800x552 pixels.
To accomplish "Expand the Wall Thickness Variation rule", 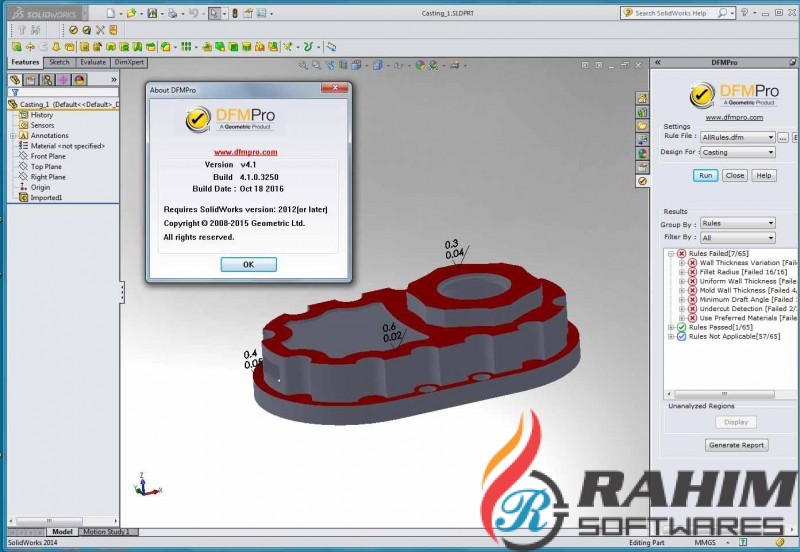I will (682, 263).
